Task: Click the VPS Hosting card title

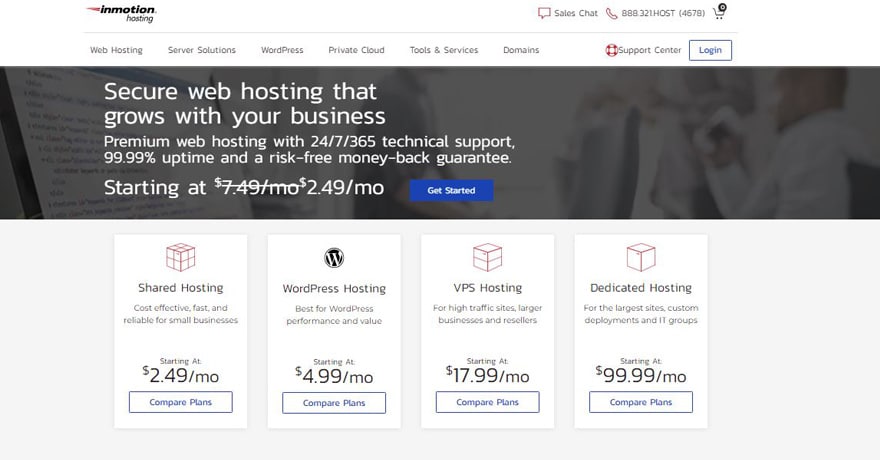Action: tap(487, 288)
